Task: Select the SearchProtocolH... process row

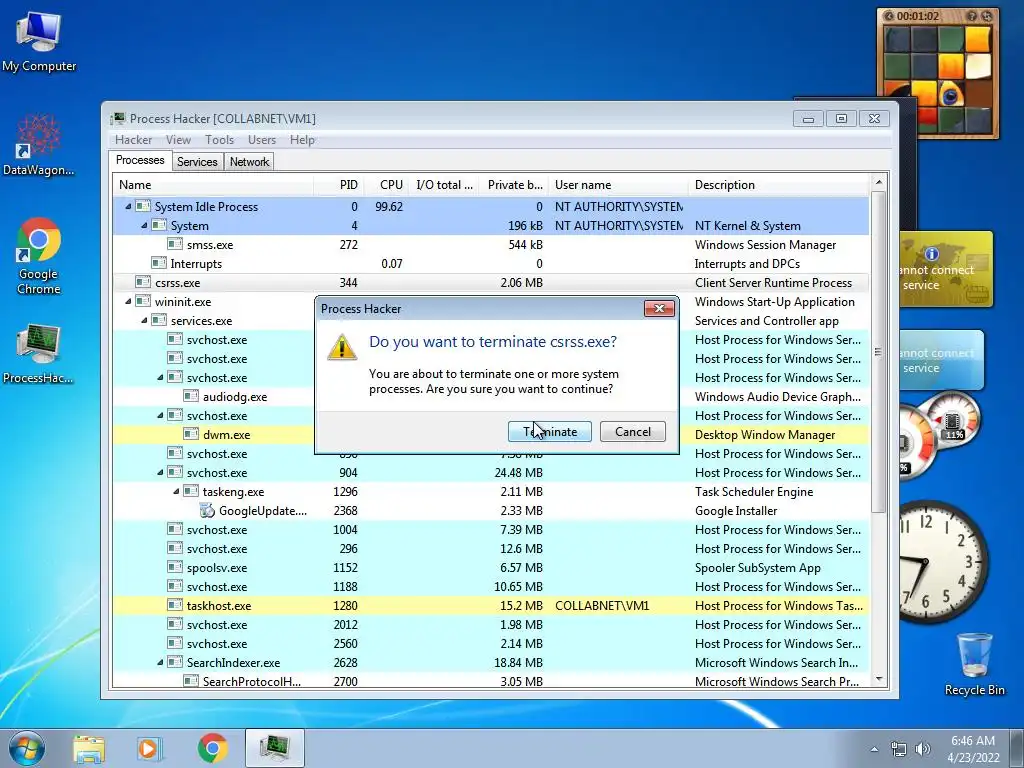Action: pos(491,681)
